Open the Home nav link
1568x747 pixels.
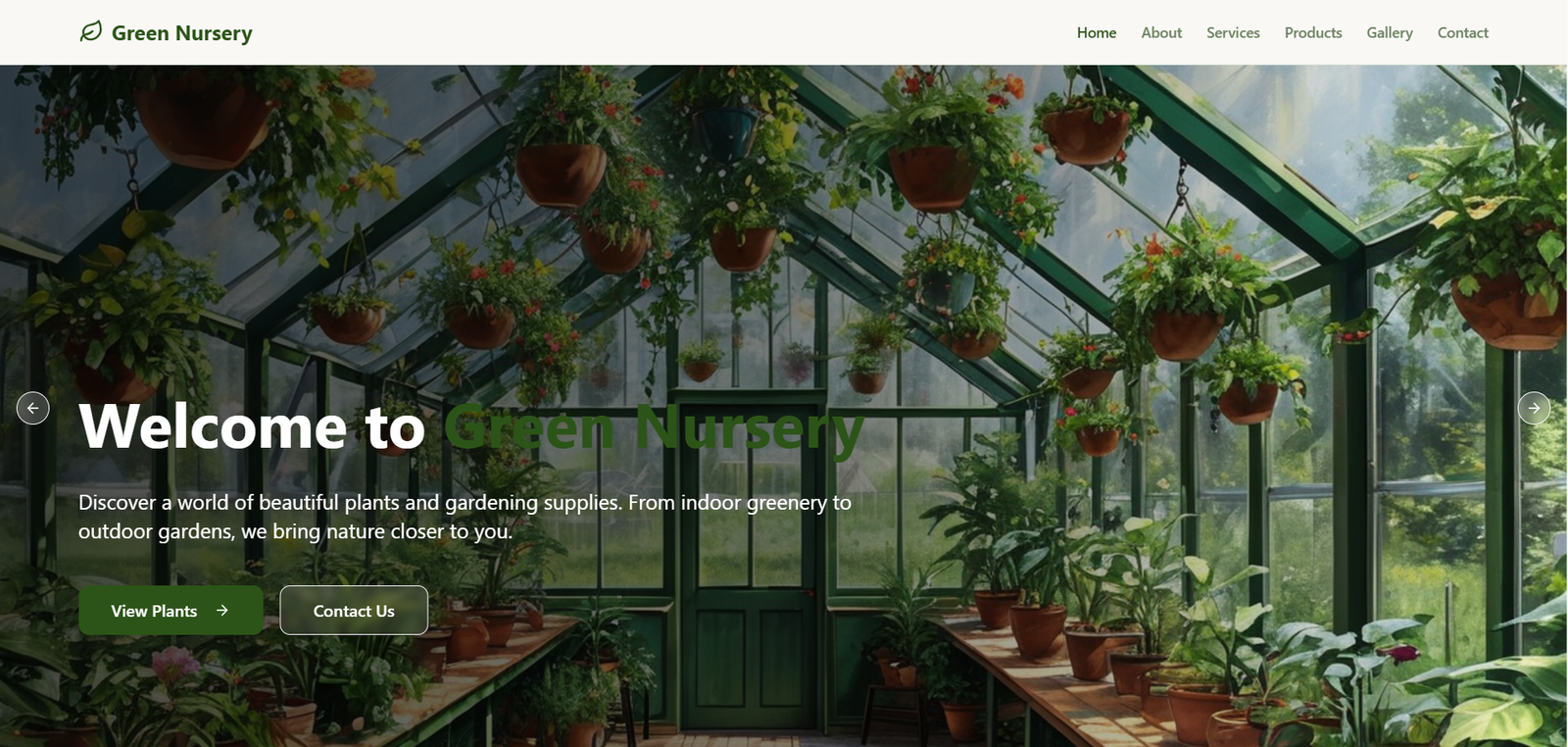[x=1097, y=32]
